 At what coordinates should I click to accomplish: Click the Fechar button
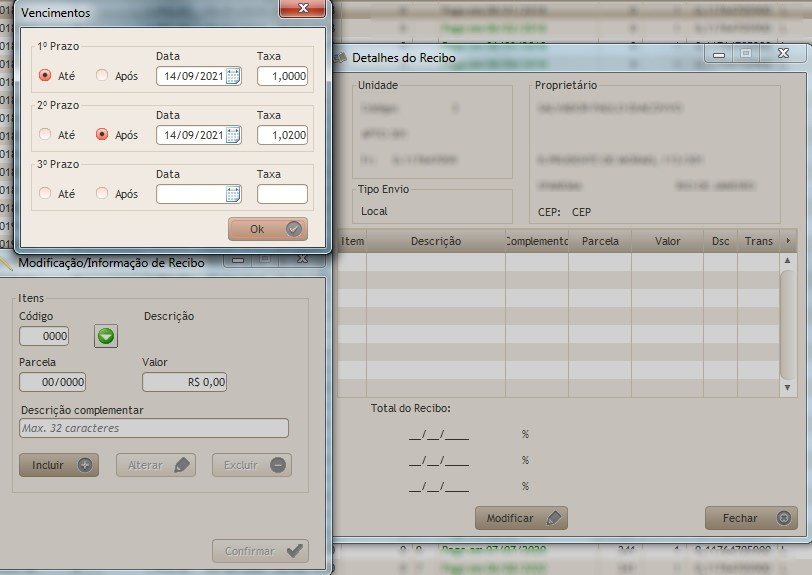point(751,518)
